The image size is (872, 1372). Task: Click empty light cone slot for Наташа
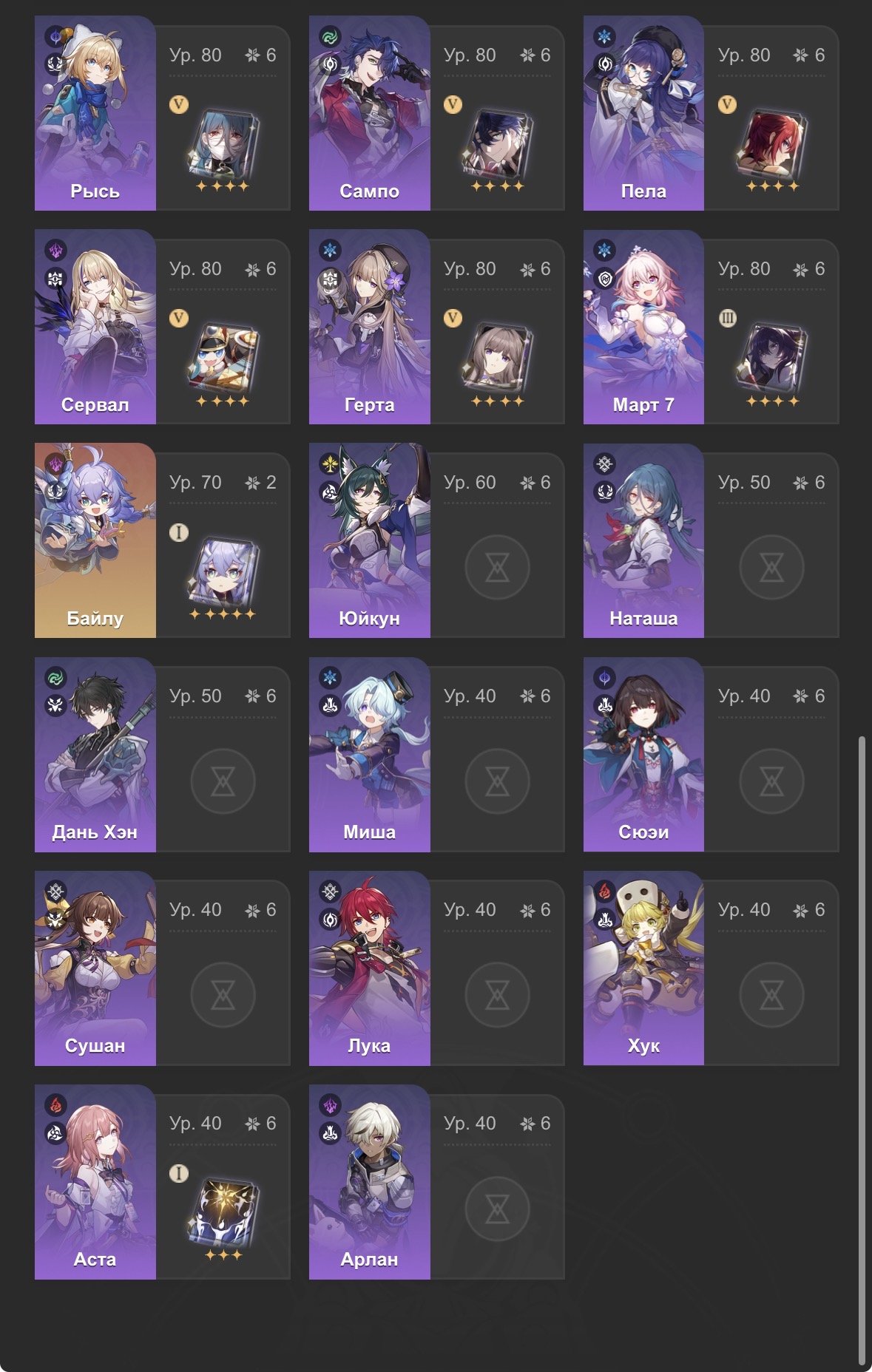[x=771, y=568]
